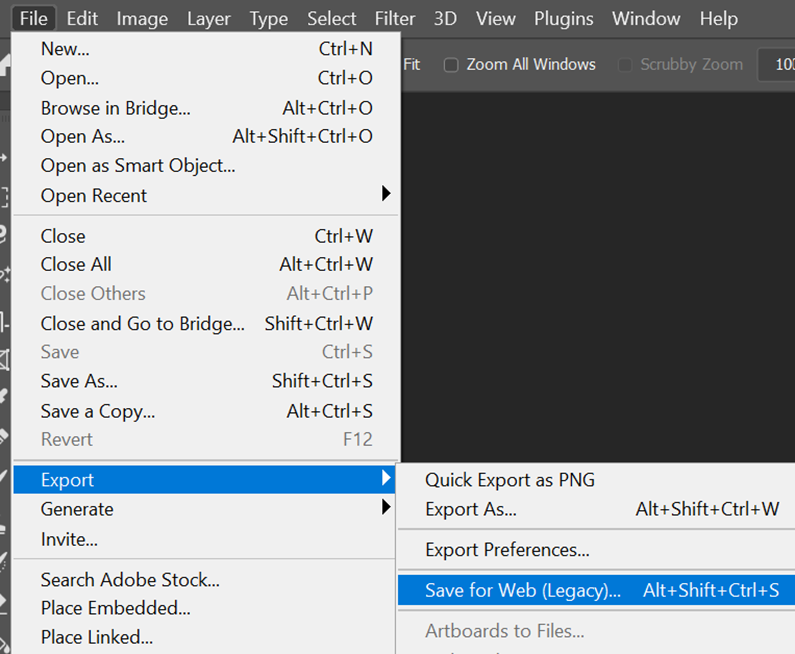Click the Fit button in options bar
Image resolution: width=795 pixels, height=654 pixels.
(x=412, y=65)
